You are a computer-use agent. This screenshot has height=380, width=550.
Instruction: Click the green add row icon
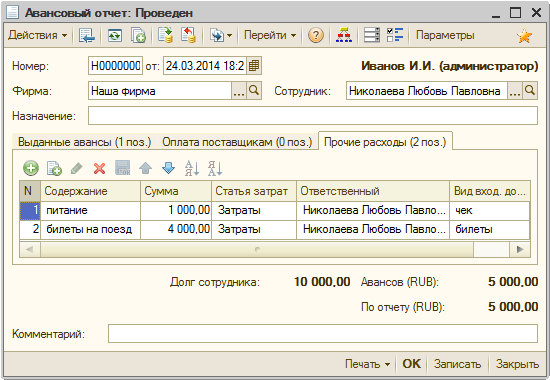[x=31, y=168]
